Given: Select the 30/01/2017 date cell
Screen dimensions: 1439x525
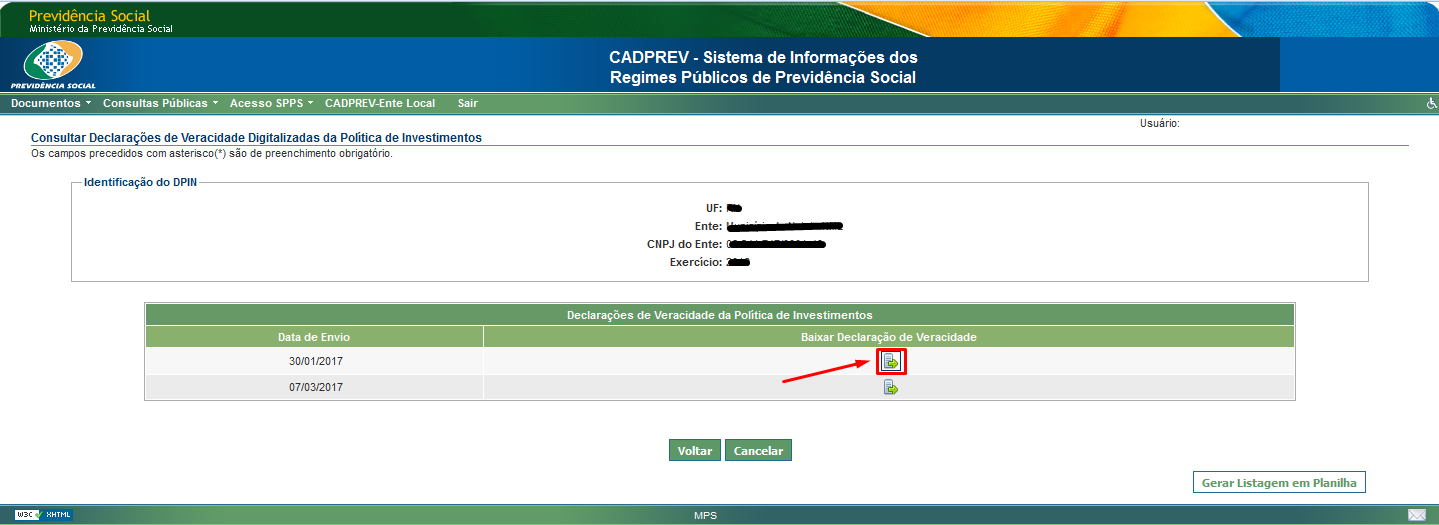Looking at the screenshot, I should (x=315, y=361).
